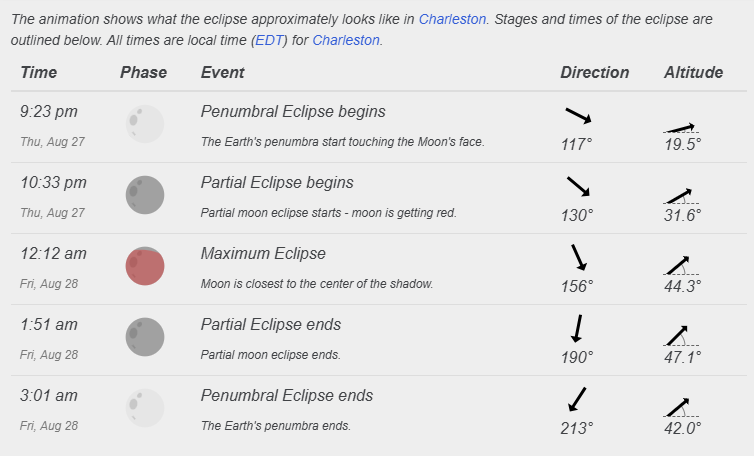Click the Altitude column header
This screenshot has width=754, height=456.
pos(693,72)
